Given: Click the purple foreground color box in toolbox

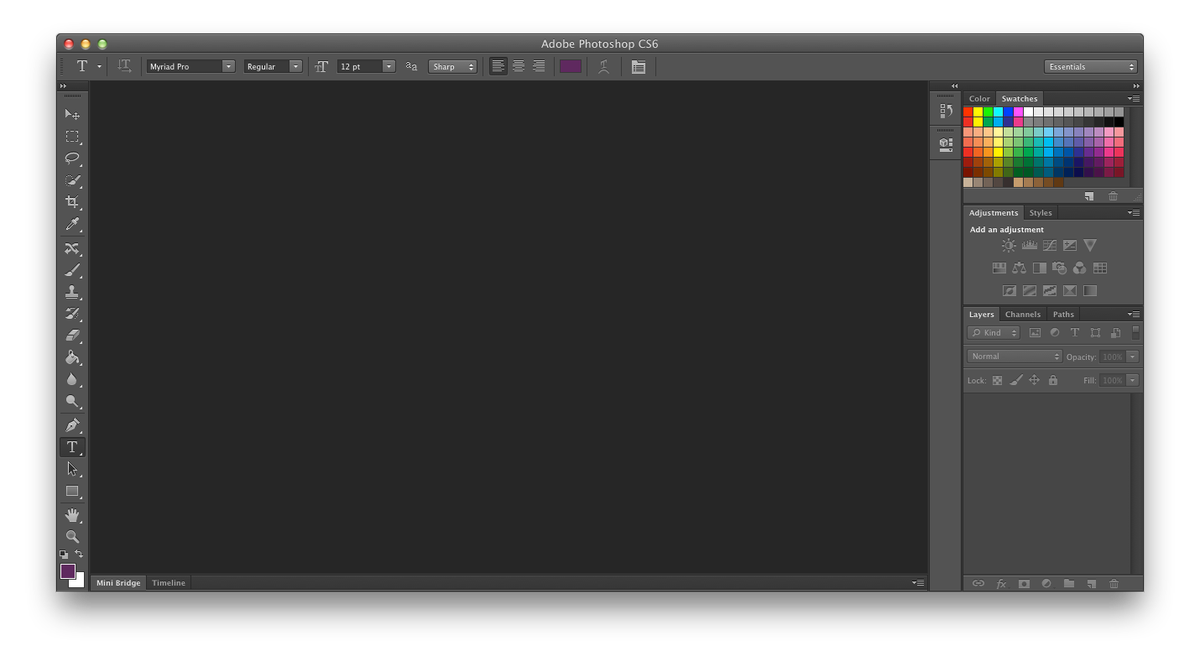Looking at the screenshot, I should (68, 571).
